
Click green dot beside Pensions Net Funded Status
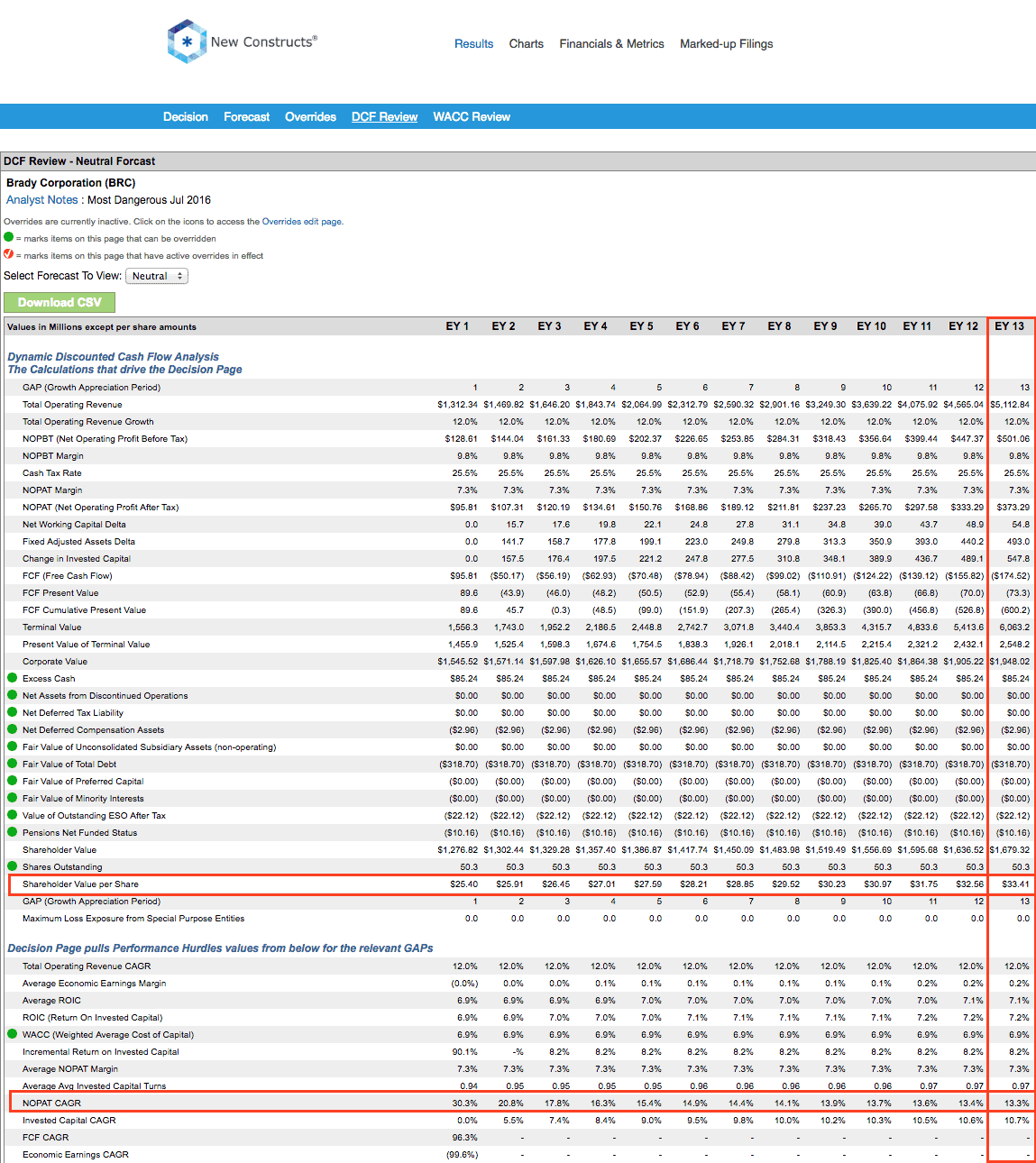(x=13, y=832)
